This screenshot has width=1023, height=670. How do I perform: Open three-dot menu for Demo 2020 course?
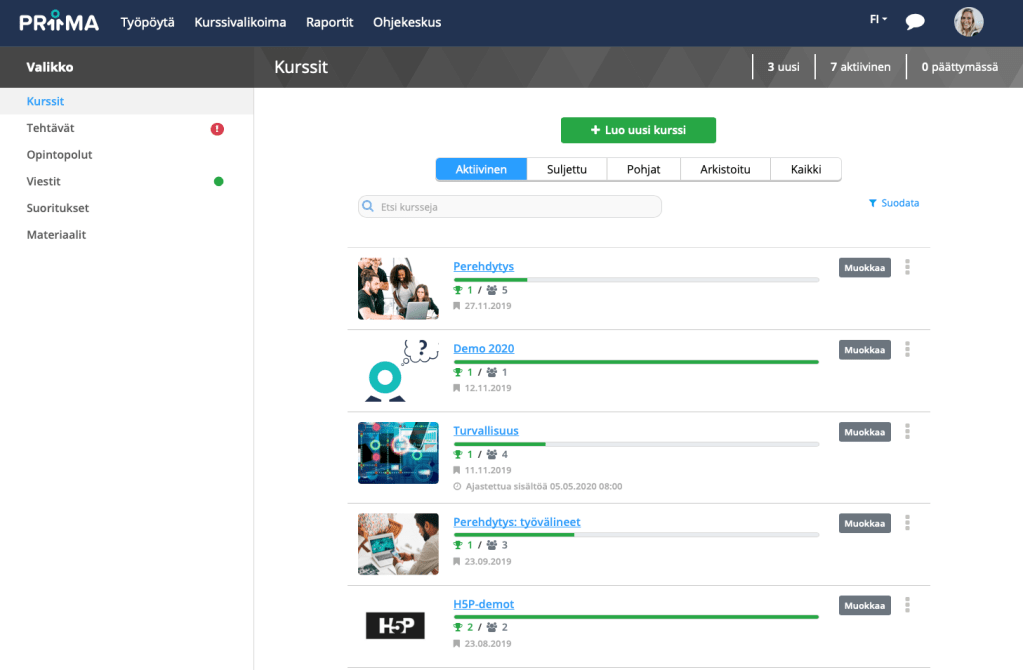[907, 349]
